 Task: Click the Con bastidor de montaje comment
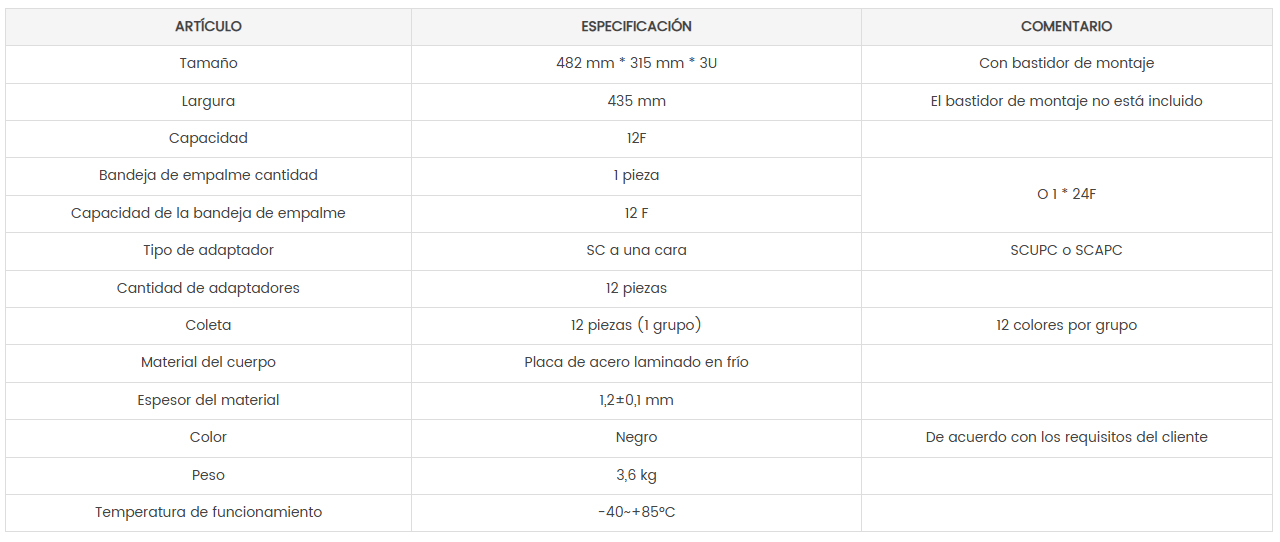1066,63
